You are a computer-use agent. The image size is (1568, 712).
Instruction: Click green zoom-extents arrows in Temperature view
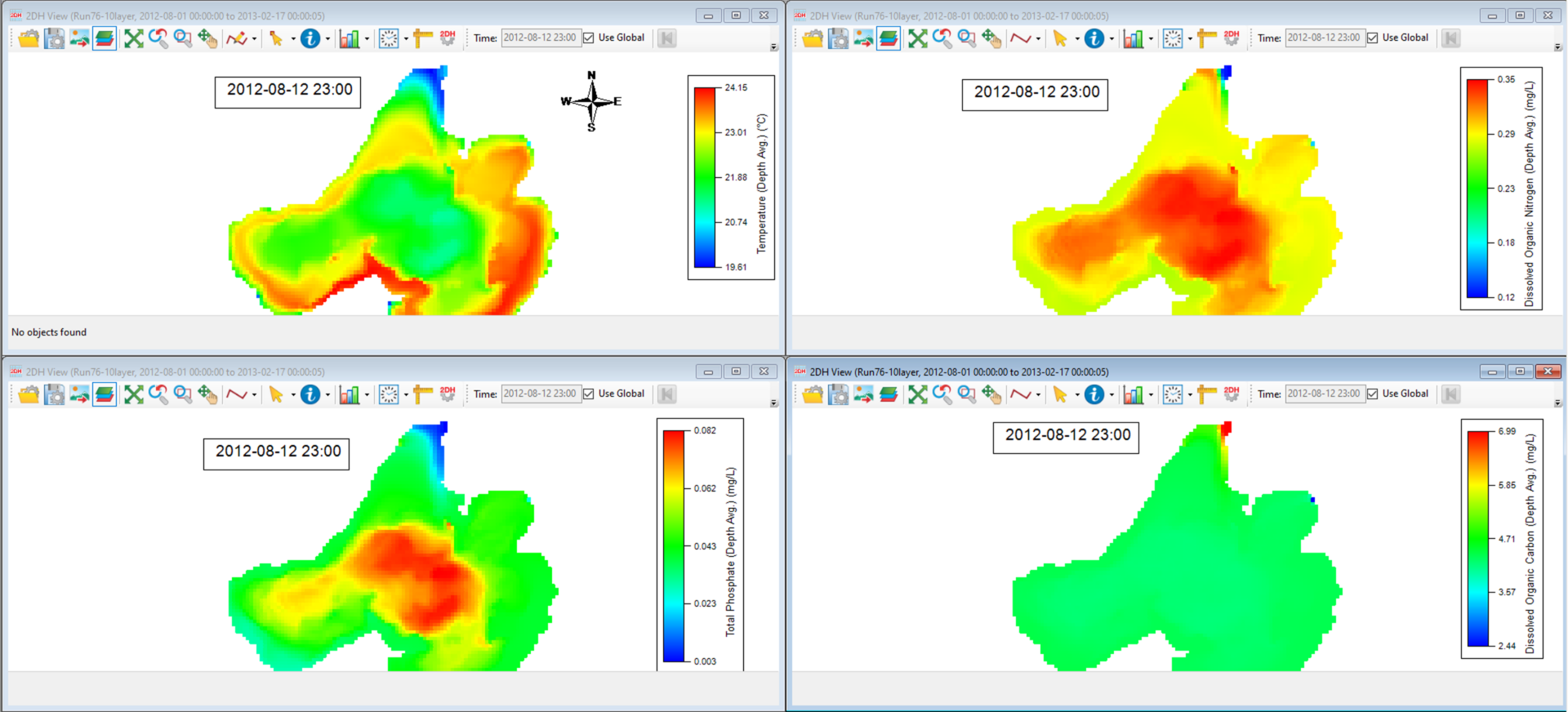click(x=134, y=38)
